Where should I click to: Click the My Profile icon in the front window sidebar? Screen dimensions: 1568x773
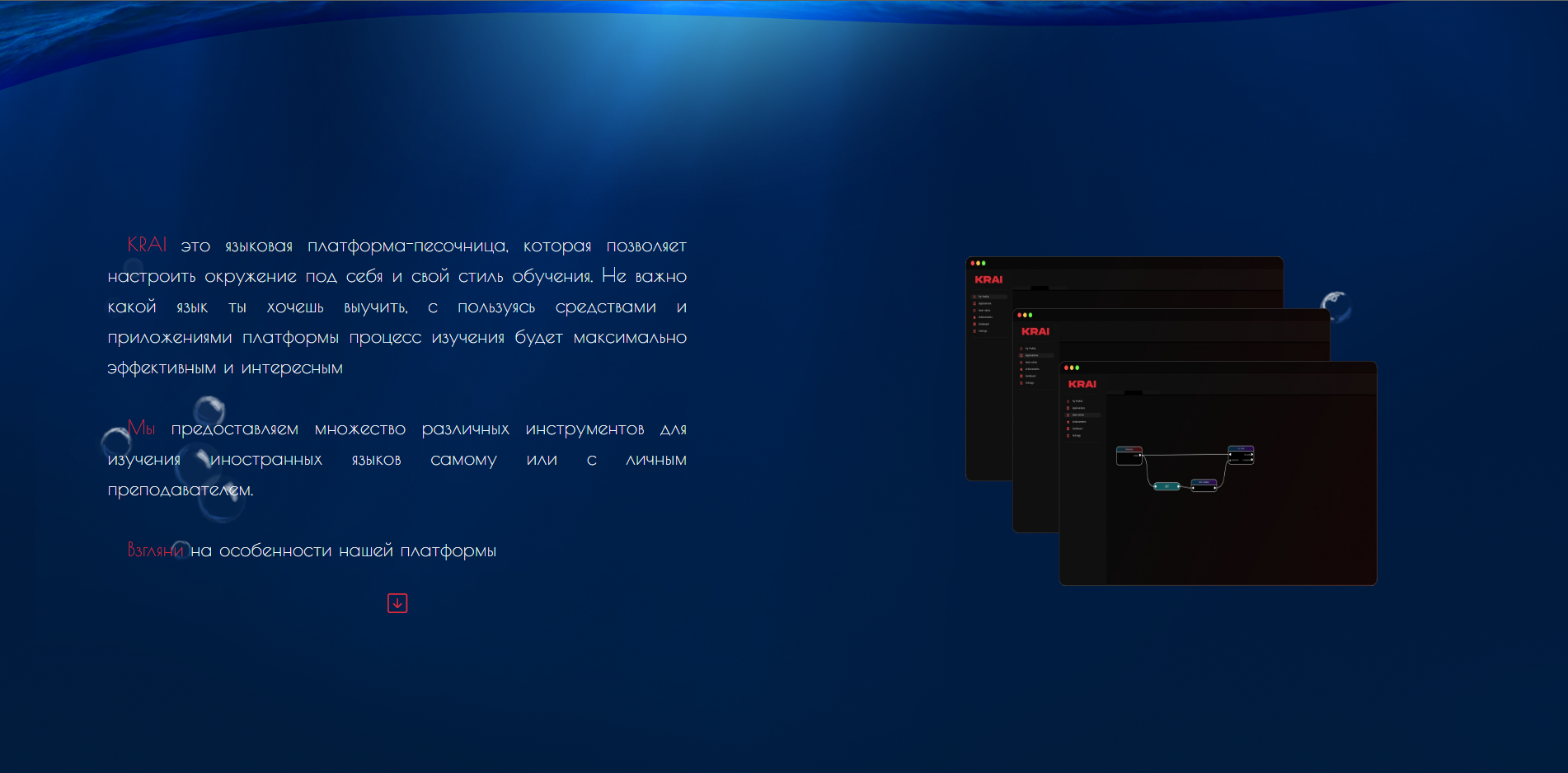point(1068,401)
